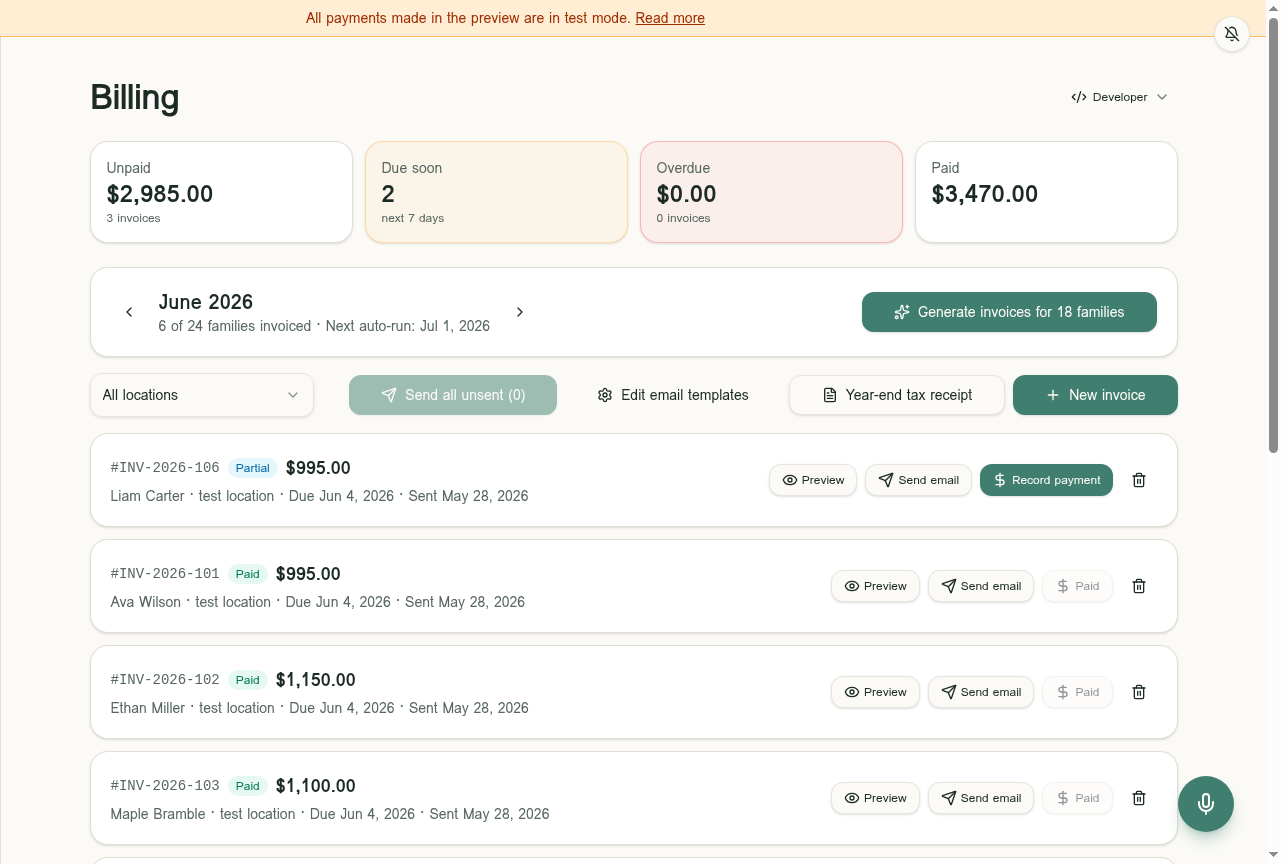Go to next month arrow
1281x864 pixels.
520,312
